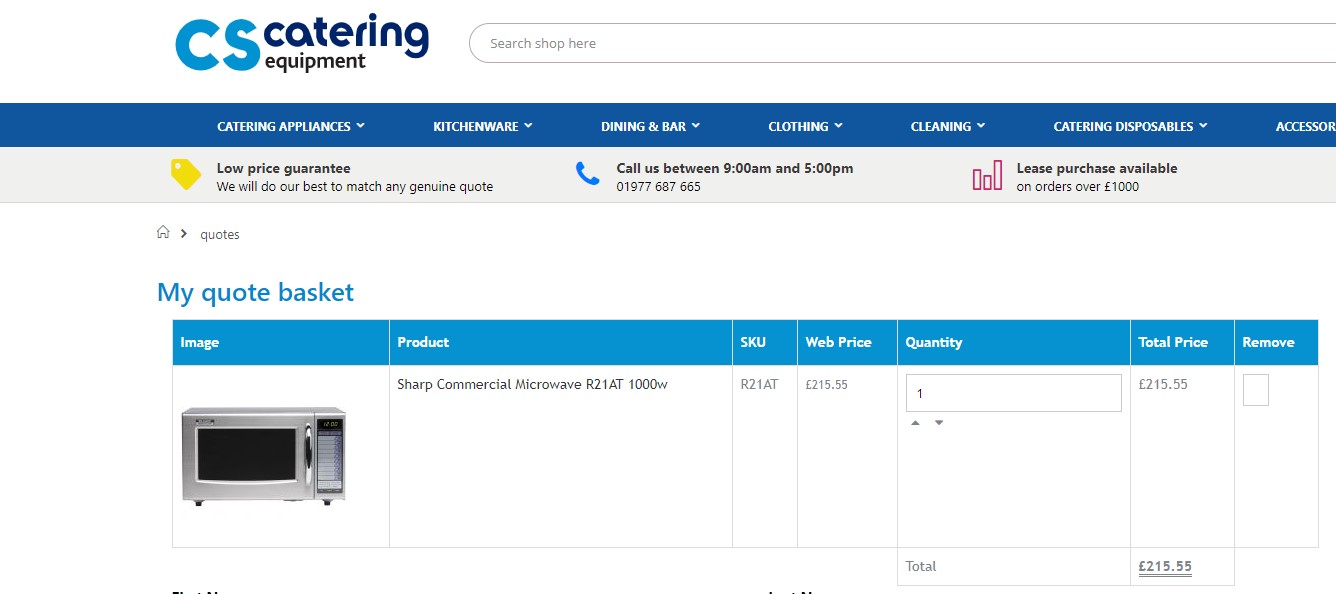Screen dimensions: 1336x594
Task: Open the Catering Disposables menu
Action: pyautogui.click(x=1130, y=126)
